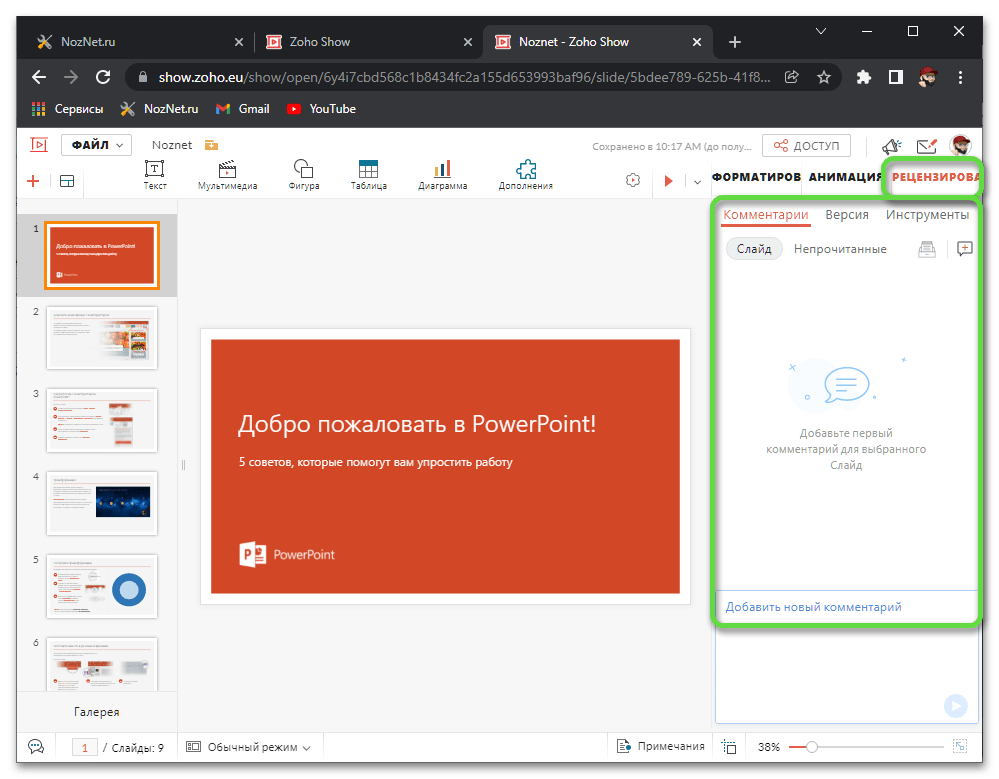Add a new slide with plus icon

click(x=33, y=181)
